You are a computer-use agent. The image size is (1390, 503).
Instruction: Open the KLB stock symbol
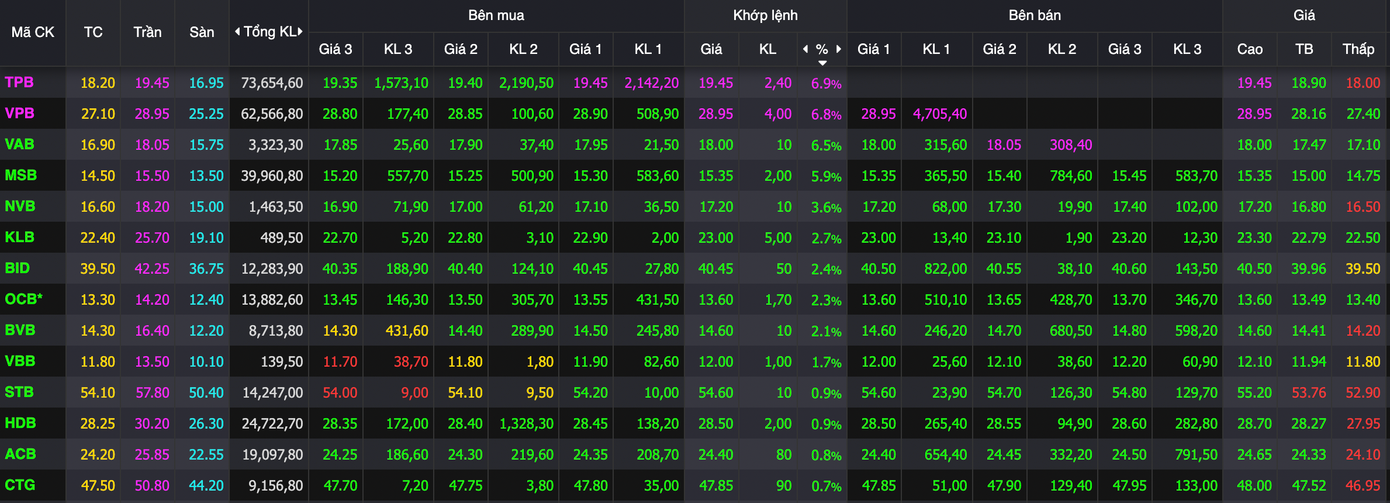tap(19, 238)
